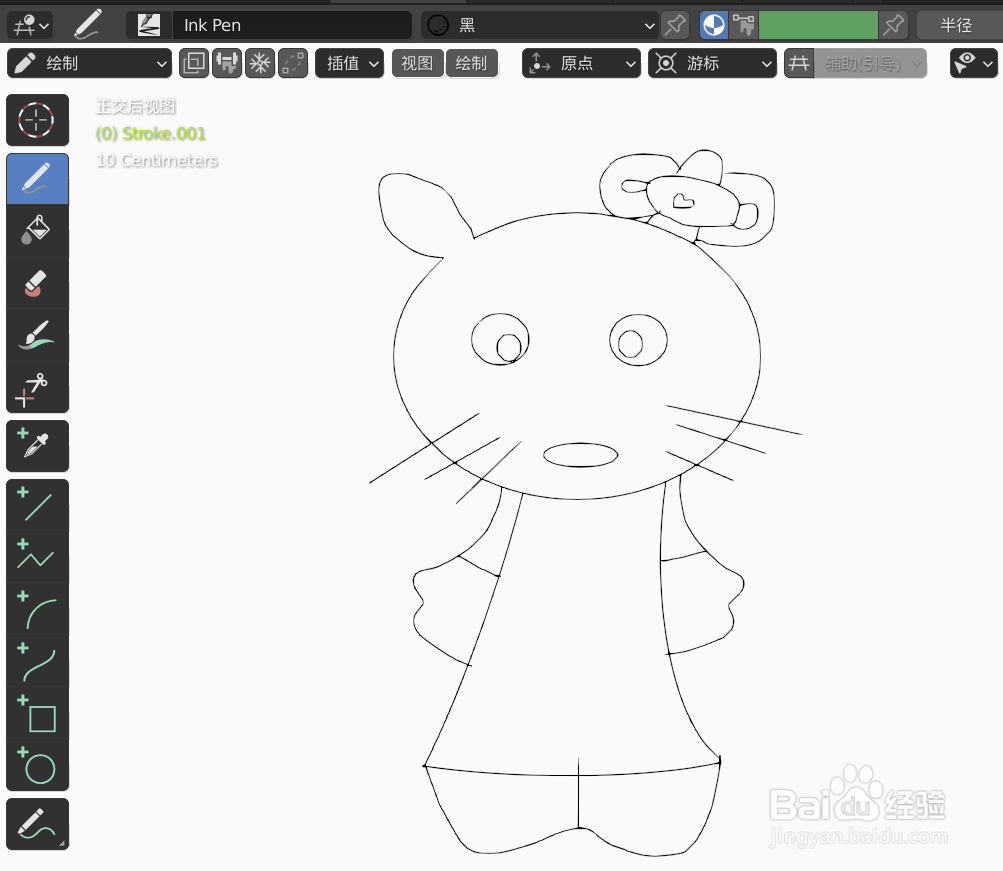Open the 绘制 mode dropdown
The height and width of the screenshot is (871, 1003).
tap(89, 63)
